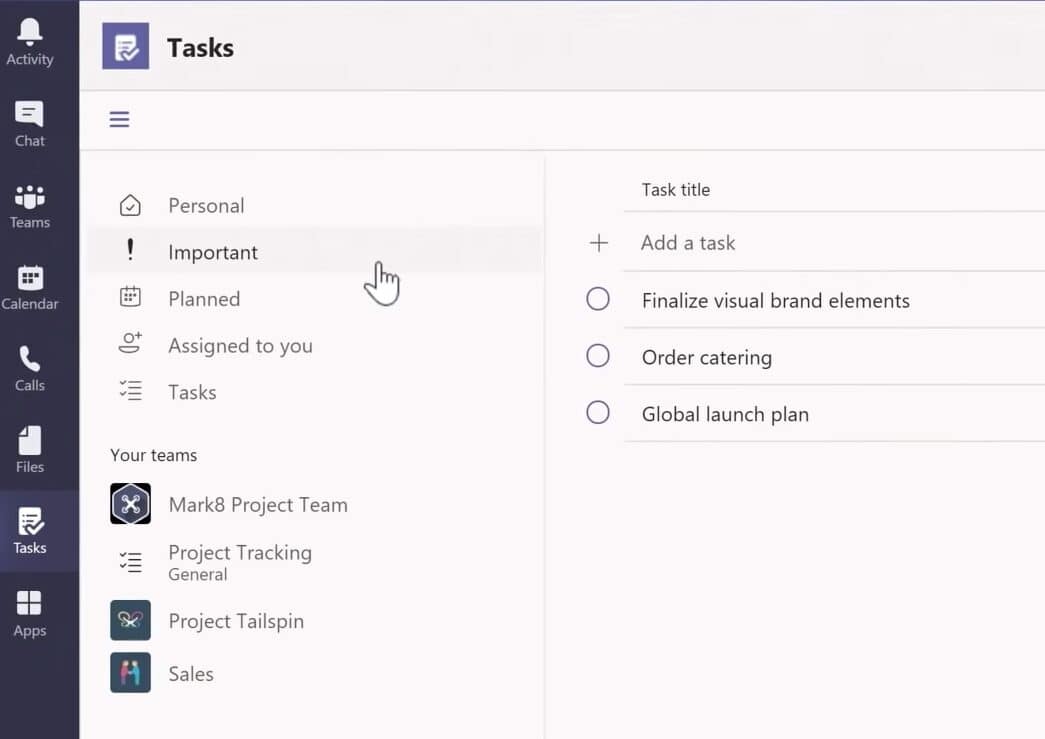Collapse the hamburger navigation menu
Viewport: 1045px width, 739px height.
point(120,120)
